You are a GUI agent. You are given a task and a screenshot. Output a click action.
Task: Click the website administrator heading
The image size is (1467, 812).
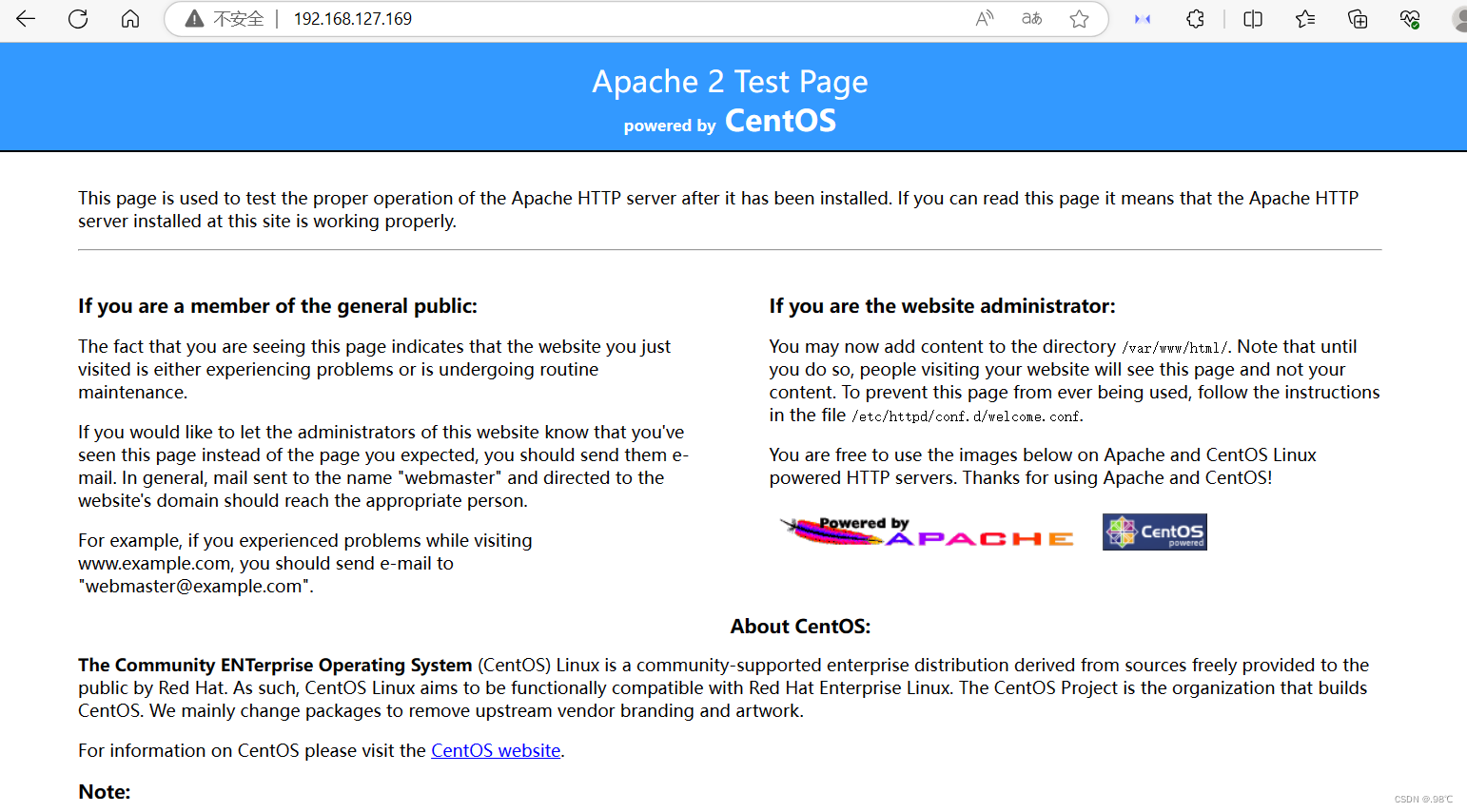[942, 306]
